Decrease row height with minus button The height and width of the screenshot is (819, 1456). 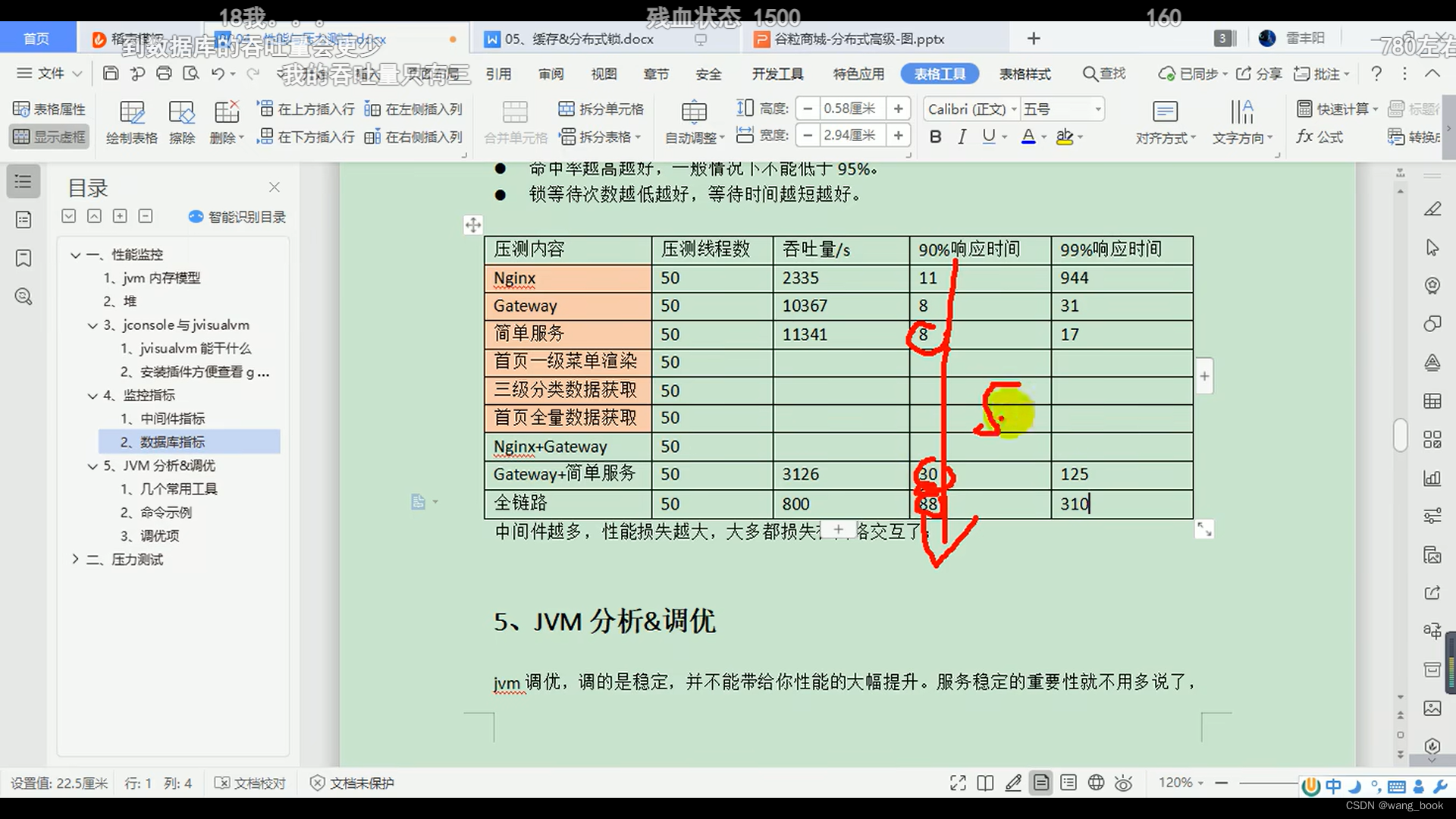click(808, 108)
